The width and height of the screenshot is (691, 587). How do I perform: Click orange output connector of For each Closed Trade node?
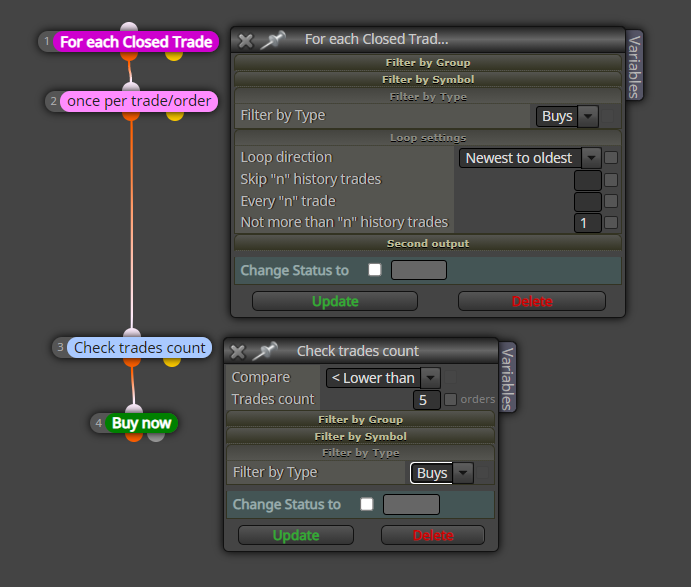[129, 56]
